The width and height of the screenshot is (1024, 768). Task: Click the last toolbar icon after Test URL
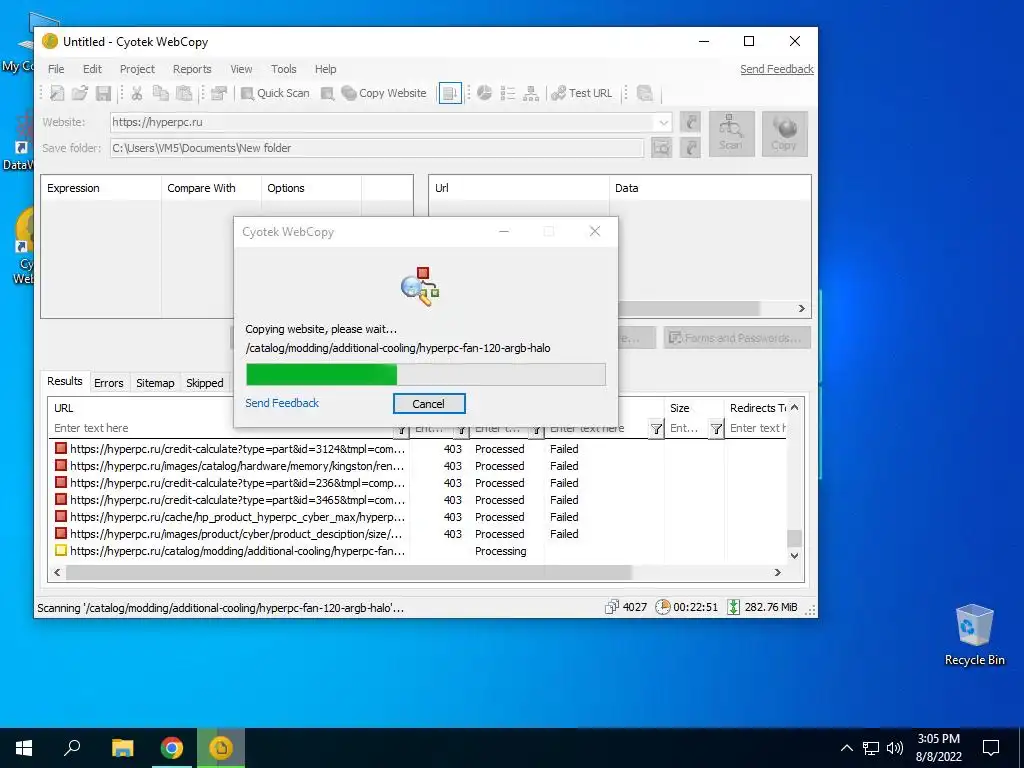click(645, 93)
